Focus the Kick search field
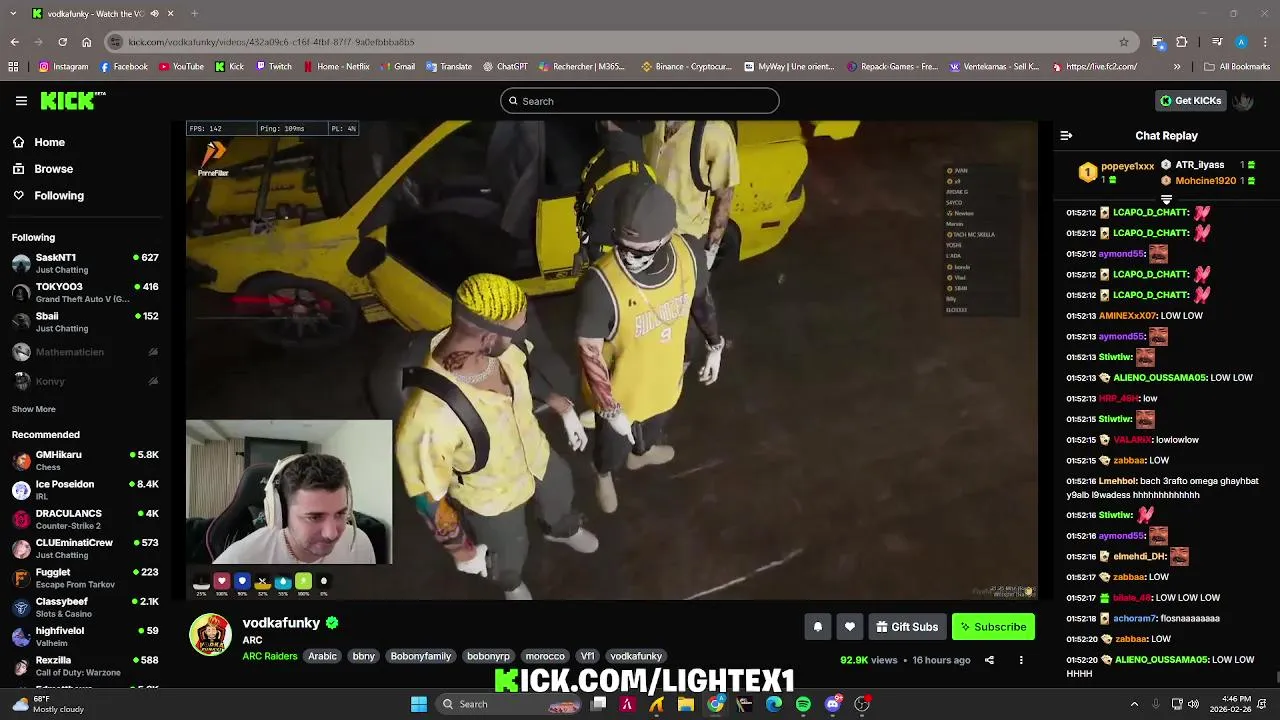 point(640,101)
